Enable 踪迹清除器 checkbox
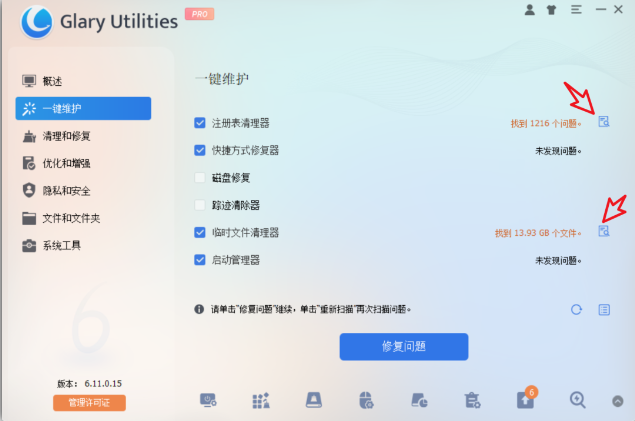 (x=200, y=205)
